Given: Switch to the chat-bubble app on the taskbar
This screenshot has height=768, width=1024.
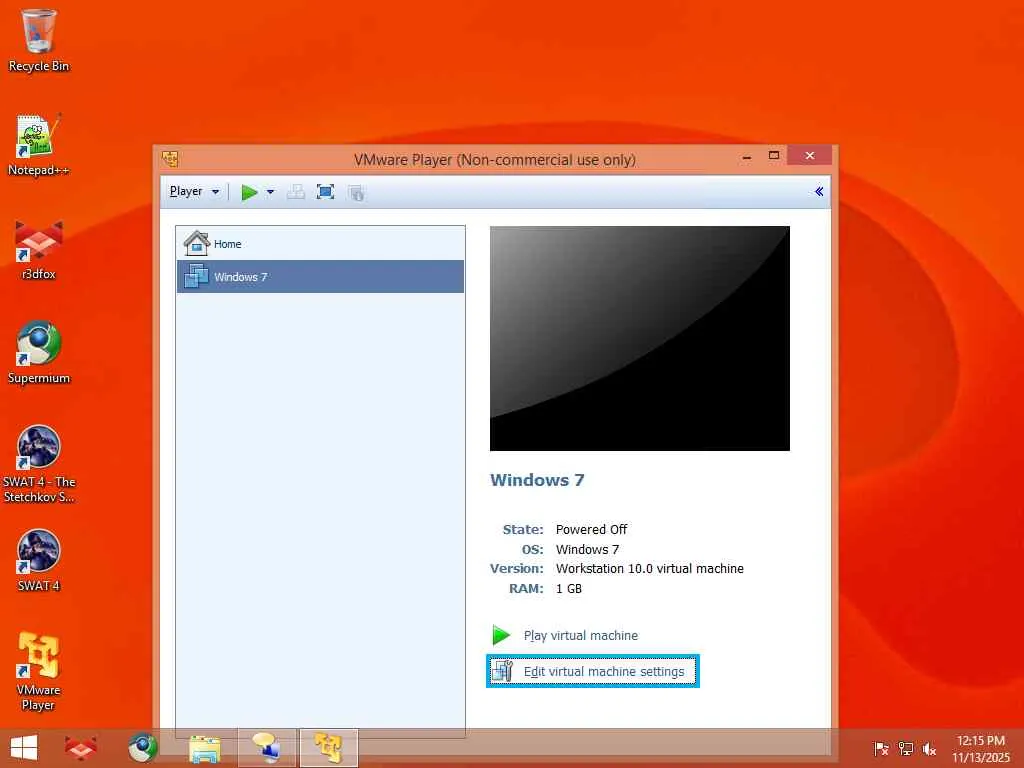Looking at the screenshot, I should click(266, 748).
